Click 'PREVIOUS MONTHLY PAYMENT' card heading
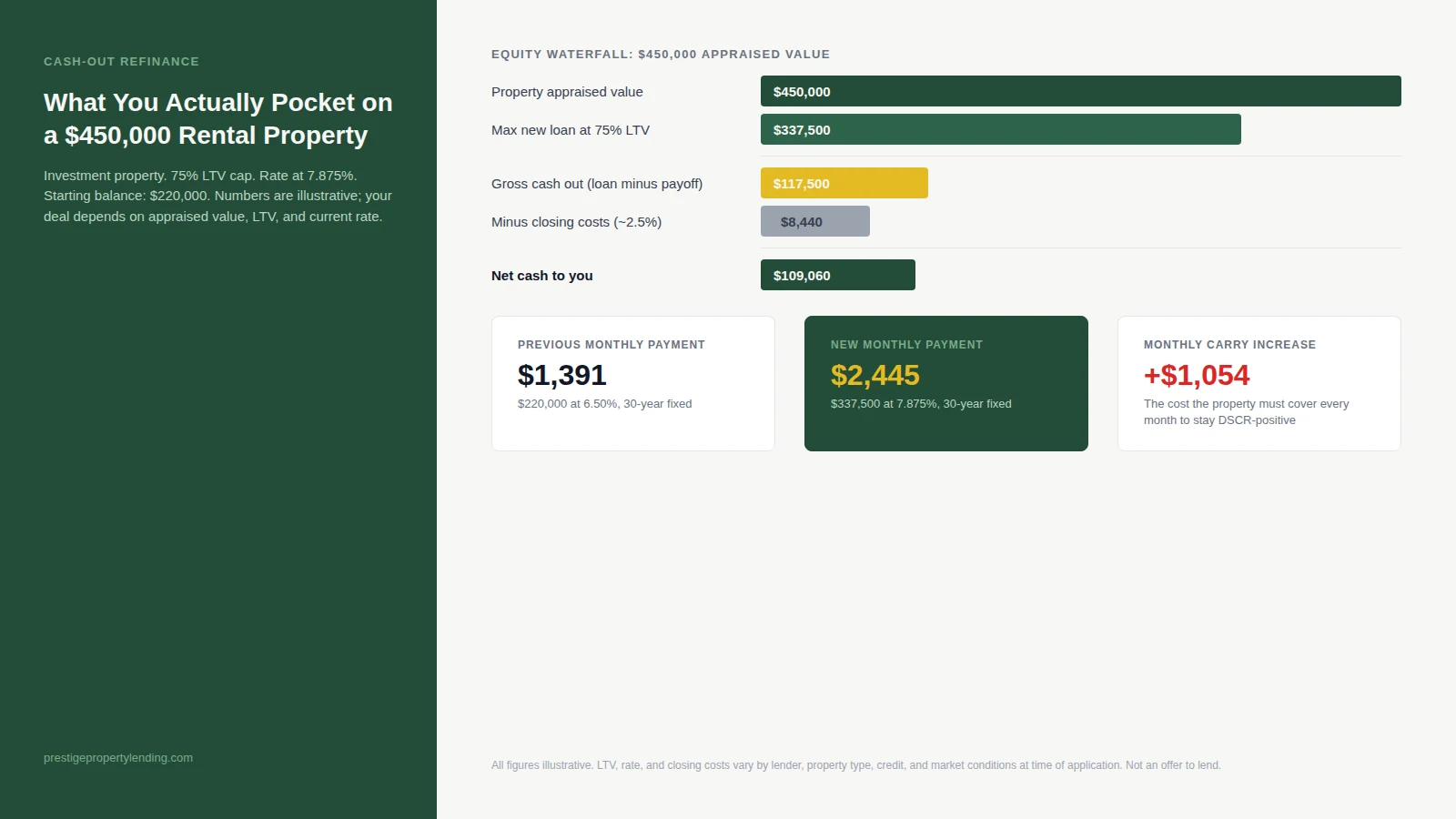Viewport: 1456px width, 819px height. pyautogui.click(x=612, y=345)
